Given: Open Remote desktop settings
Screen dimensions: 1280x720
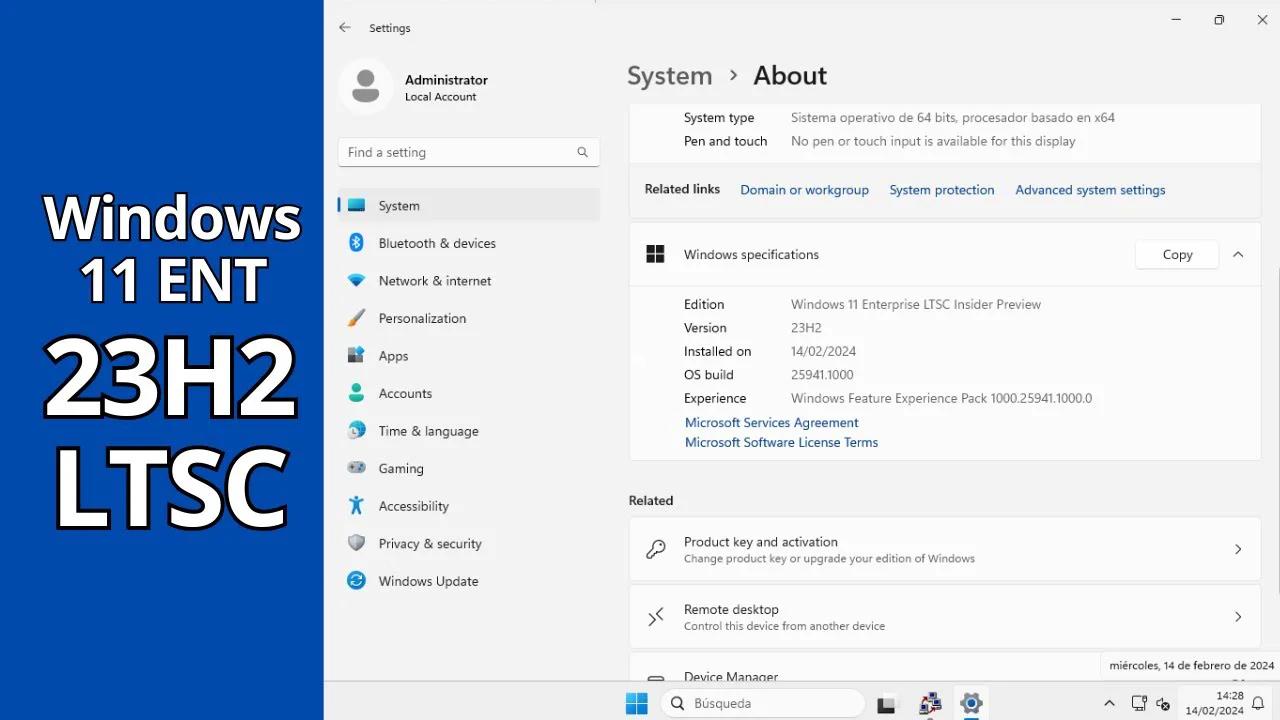Looking at the screenshot, I should (x=944, y=616).
